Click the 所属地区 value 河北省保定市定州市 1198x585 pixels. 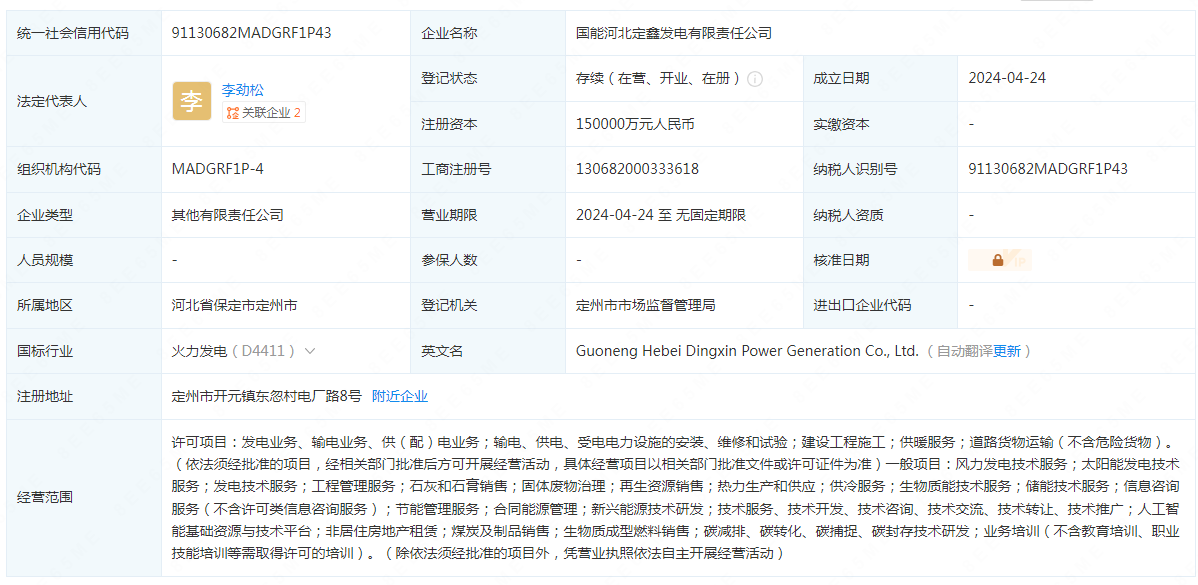234,305
